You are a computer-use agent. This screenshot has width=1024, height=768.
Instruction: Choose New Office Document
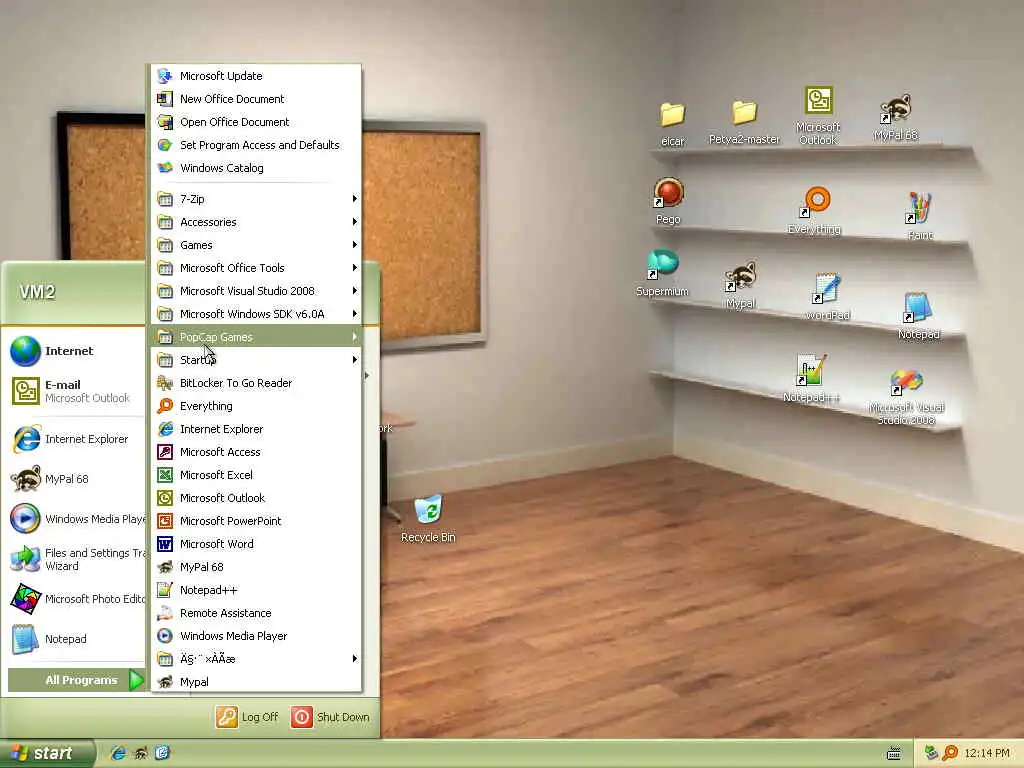(257, 99)
